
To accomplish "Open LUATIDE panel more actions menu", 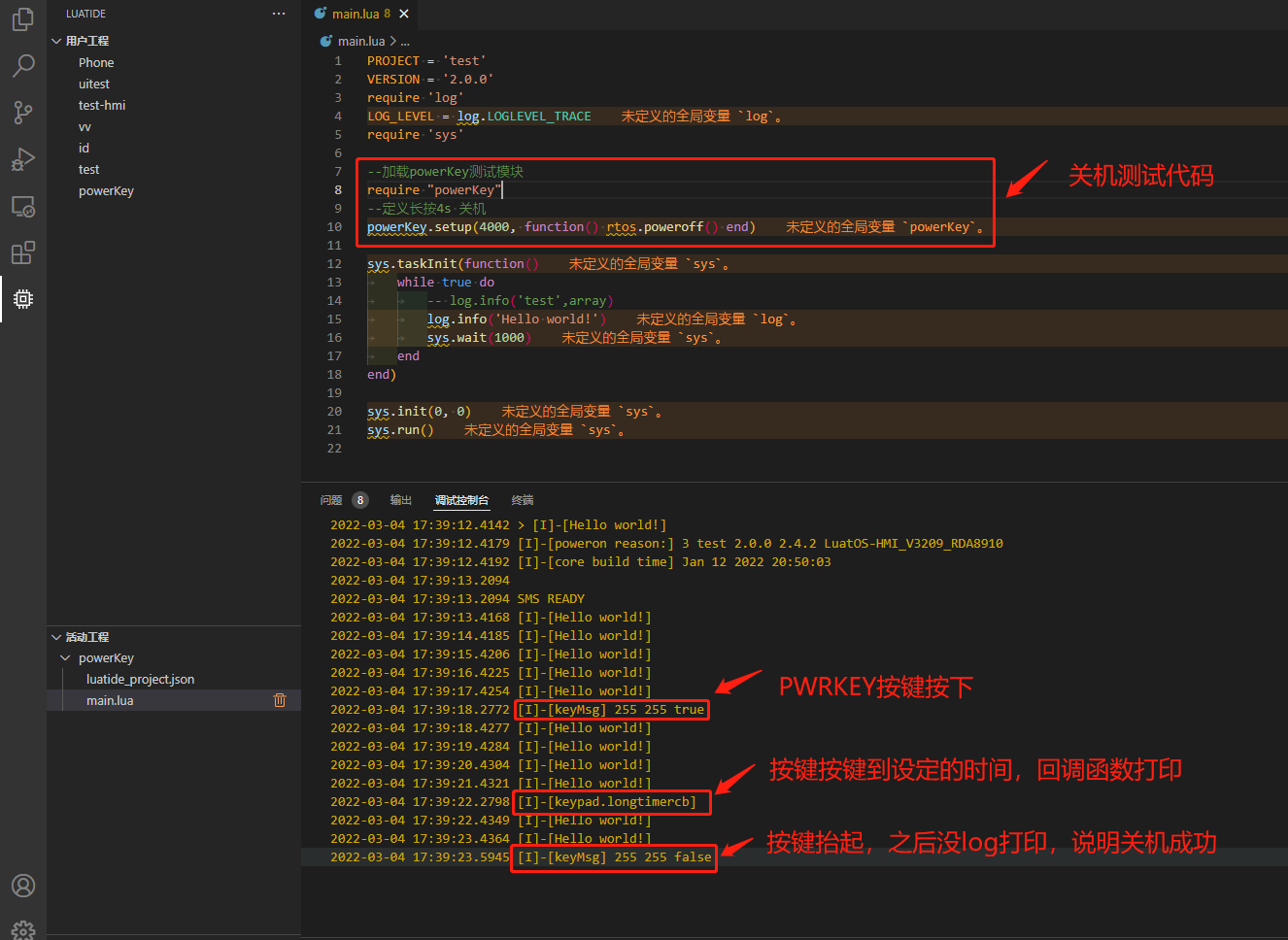I will [279, 14].
